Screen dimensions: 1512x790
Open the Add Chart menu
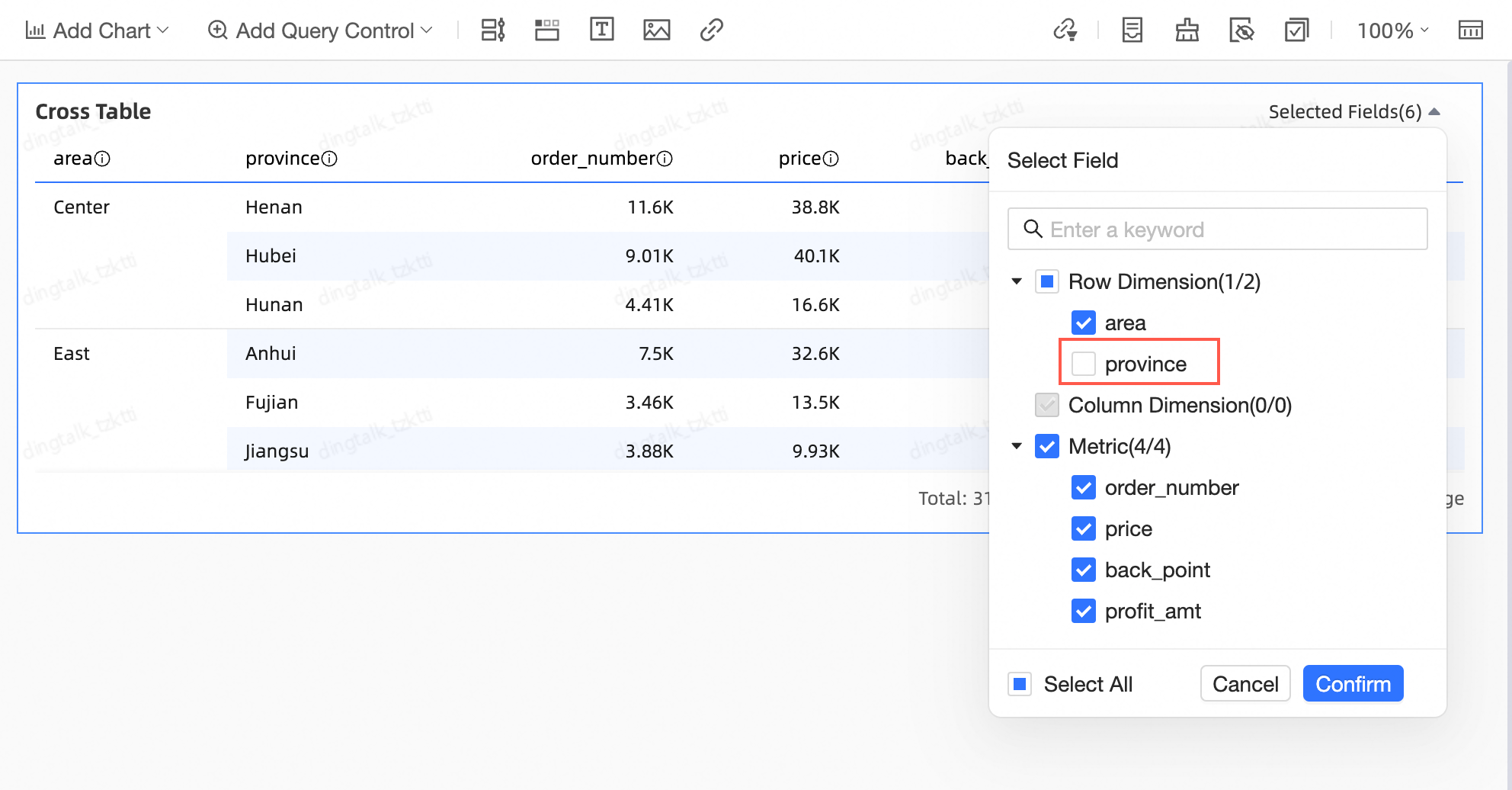click(x=97, y=31)
